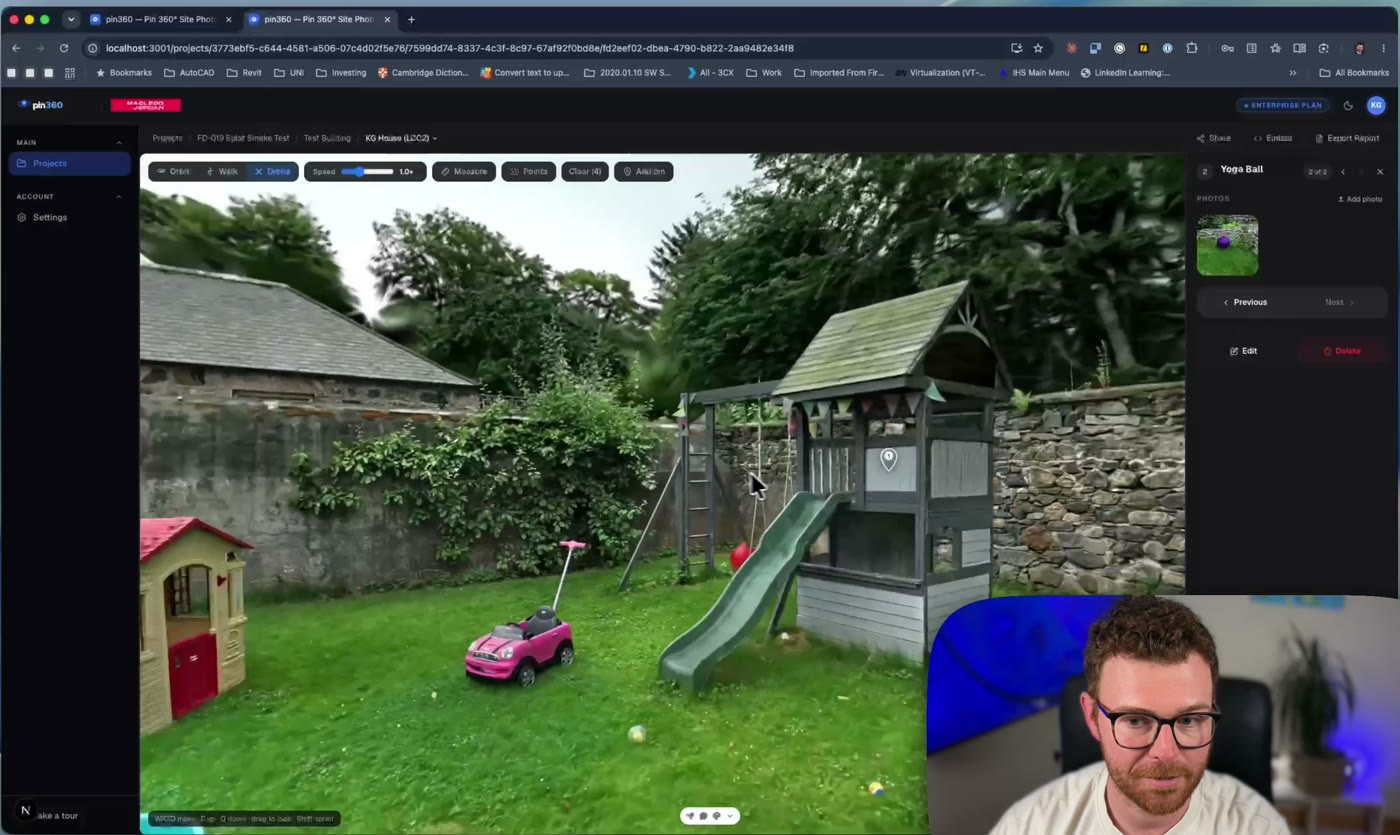Click the Take a tour button
Screen dimensions: 1400x835
click(x=56, y=816)
